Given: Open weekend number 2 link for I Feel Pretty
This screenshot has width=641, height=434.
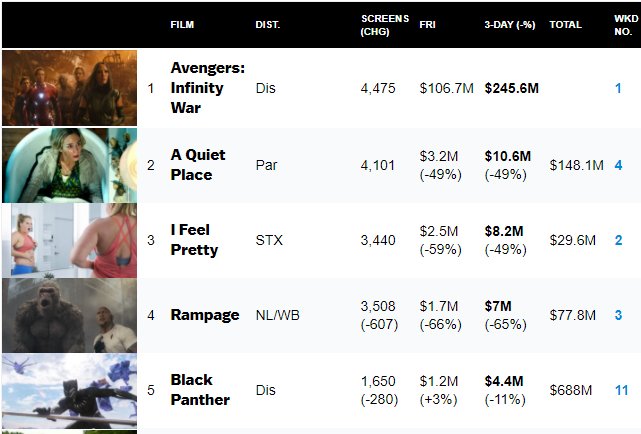Looking at the screenshot, I should pos(618,240).
